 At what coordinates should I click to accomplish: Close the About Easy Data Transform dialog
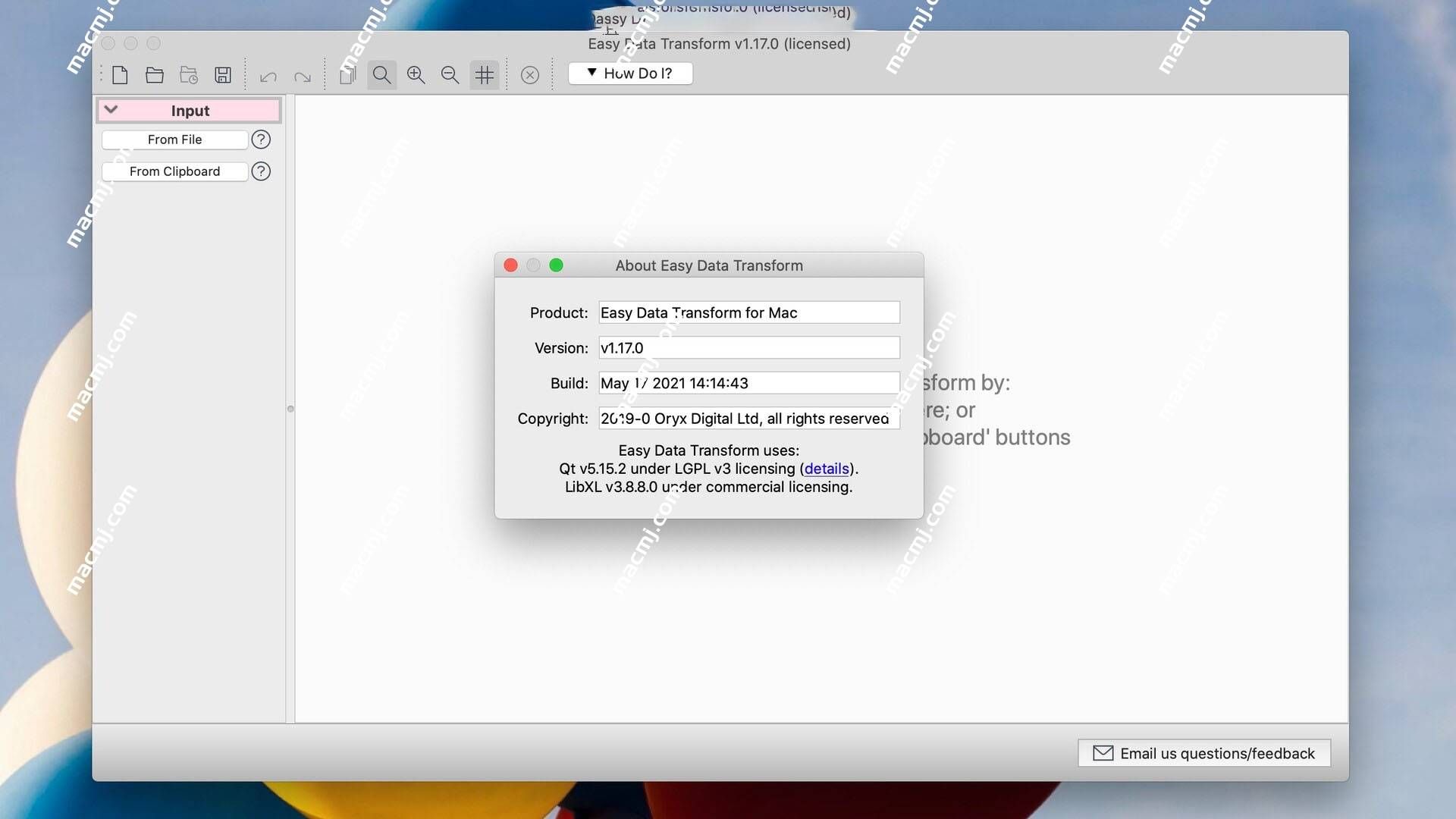510,264
